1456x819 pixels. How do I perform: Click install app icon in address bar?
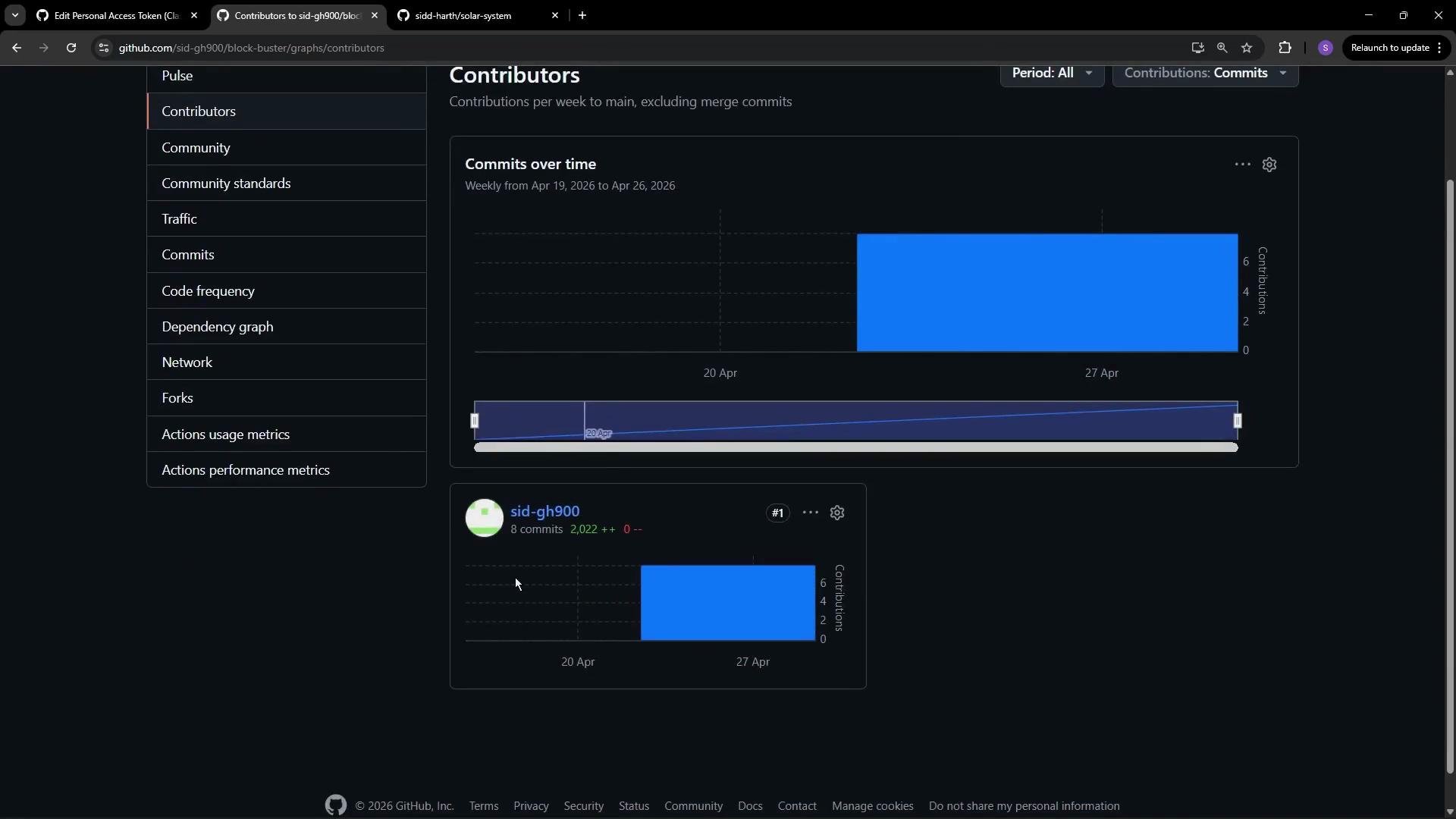pyautogui.click(x=1197, y=48)
